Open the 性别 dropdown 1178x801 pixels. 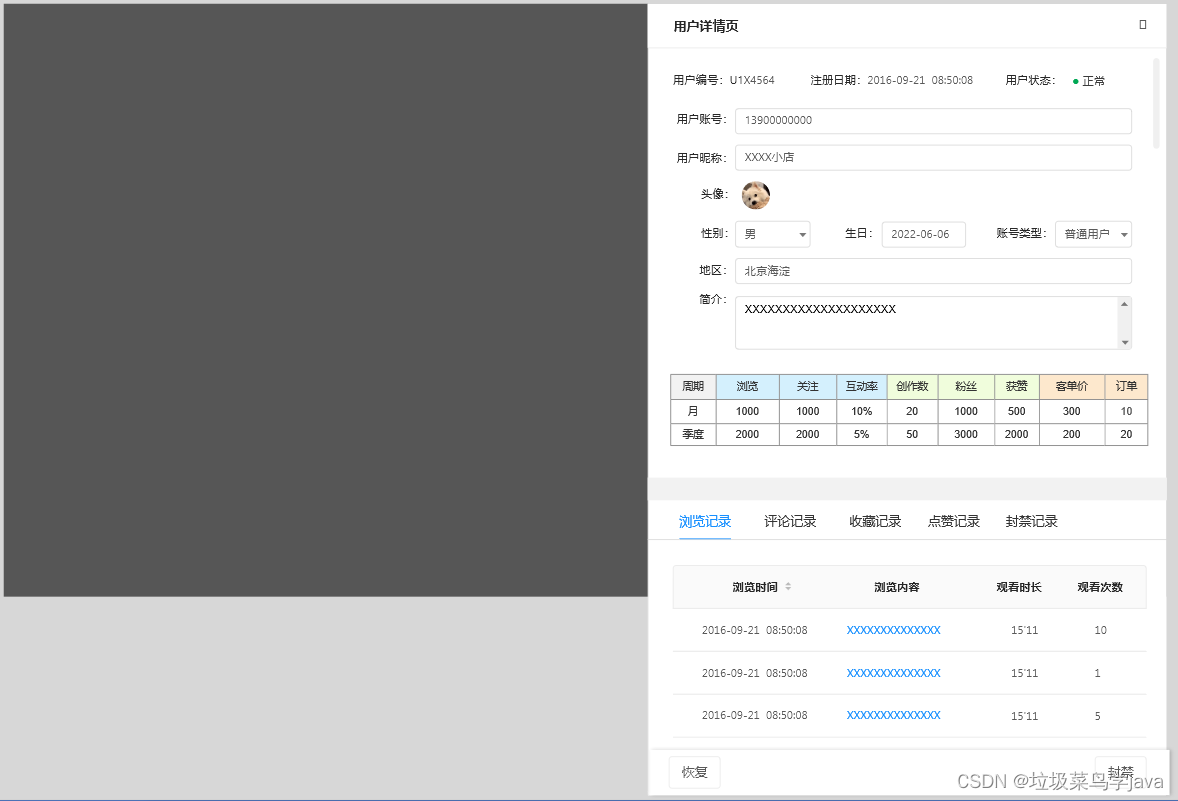coord(772,234)
